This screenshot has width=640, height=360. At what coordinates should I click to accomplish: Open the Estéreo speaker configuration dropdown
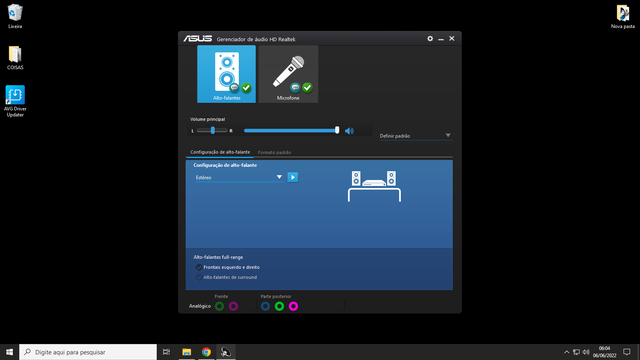click(239, 177)
